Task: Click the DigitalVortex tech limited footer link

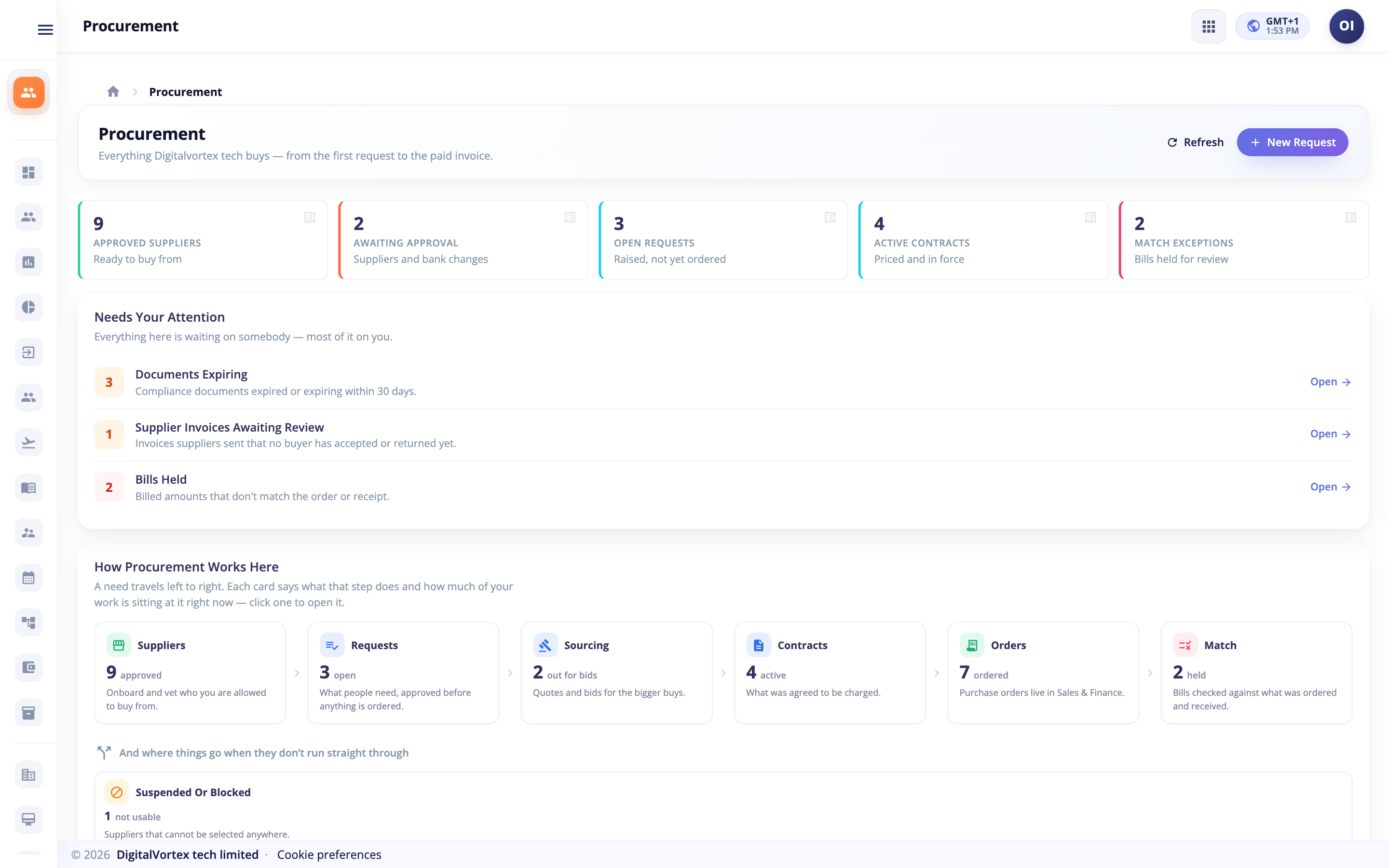Action: click(187, 854)
